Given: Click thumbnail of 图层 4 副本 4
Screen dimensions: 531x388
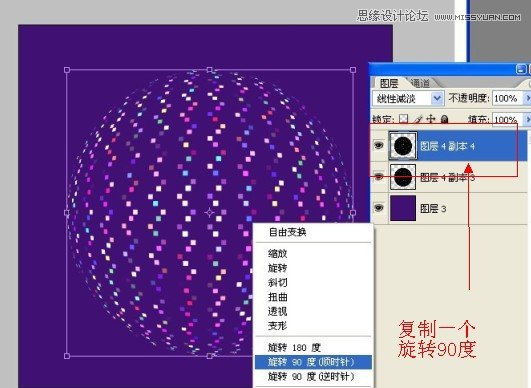Looking at the screenshot, I should pyautogui.click(x=403, y=146).
